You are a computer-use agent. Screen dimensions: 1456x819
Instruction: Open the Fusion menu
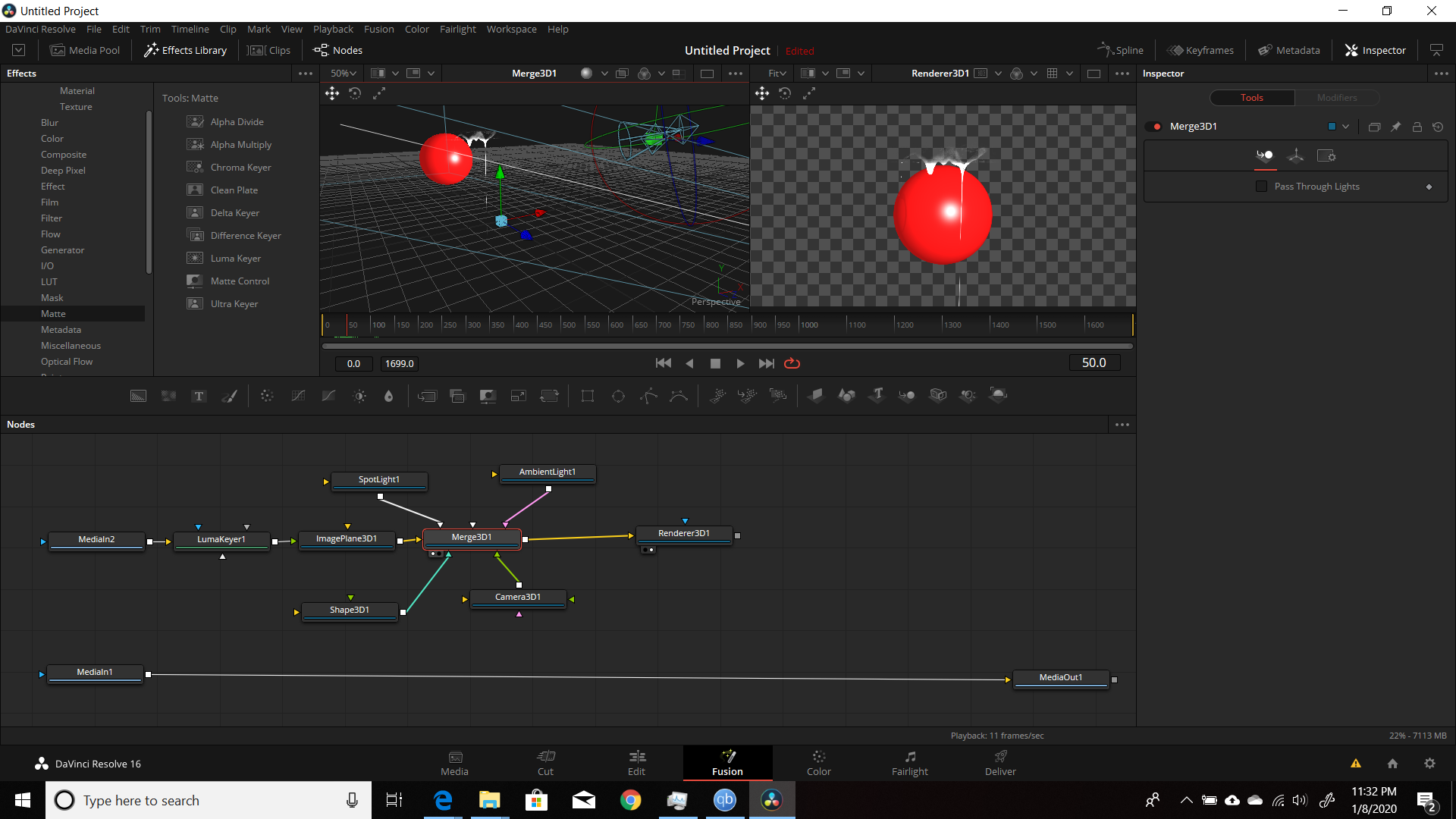coord(378,29)
